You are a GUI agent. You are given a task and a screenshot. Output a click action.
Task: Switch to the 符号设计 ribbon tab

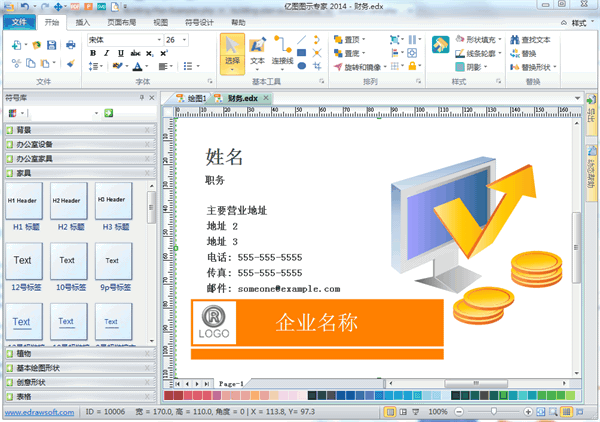(199, 23)
